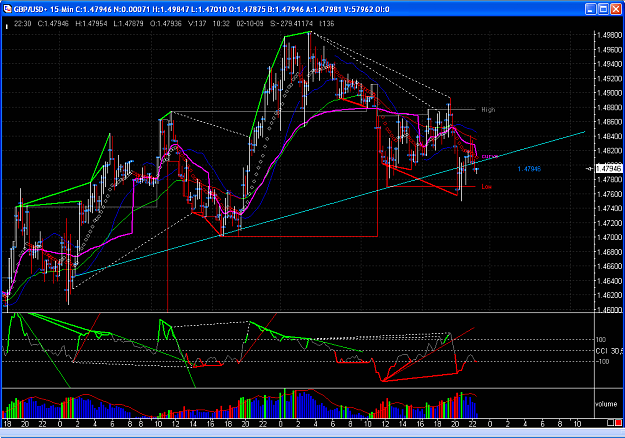Click the 1.47600 price axis label
Screen dimensions: 625x438
pyautogui.click(x=609, y=194)
